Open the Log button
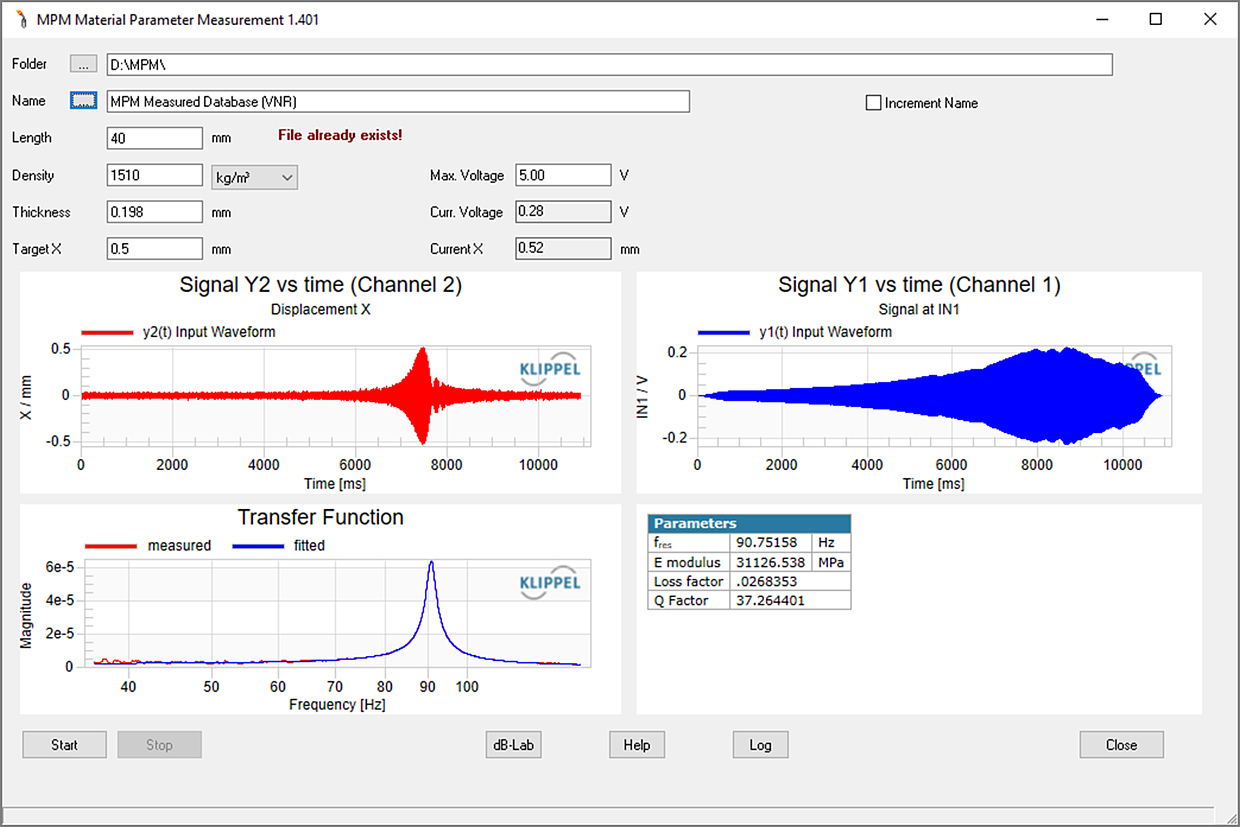The image size is (1240, 827). [760, 745]
